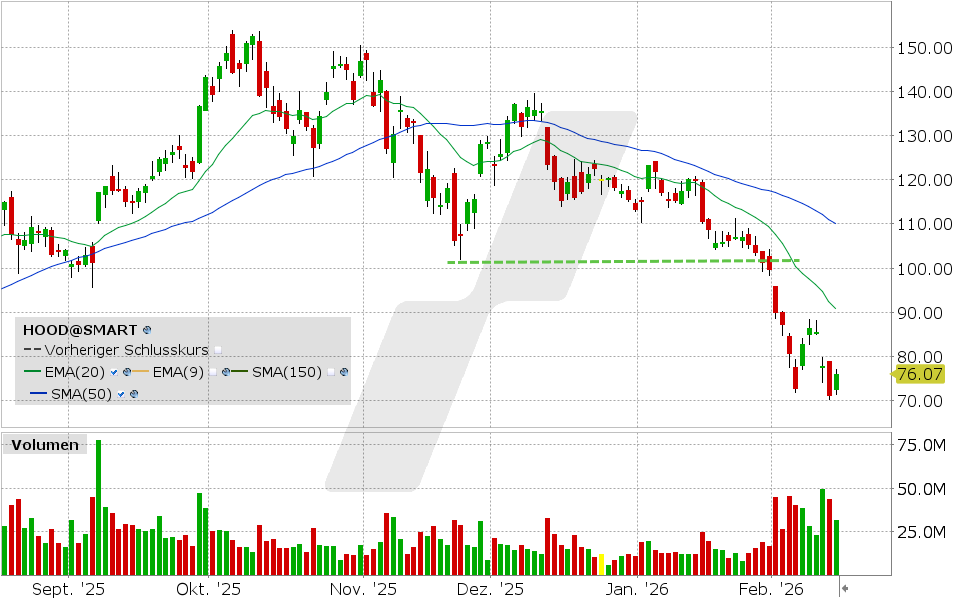The image size is (960, 600).
Task: Click the Feb. '26 label on time axis
Action: pos(777,590)
